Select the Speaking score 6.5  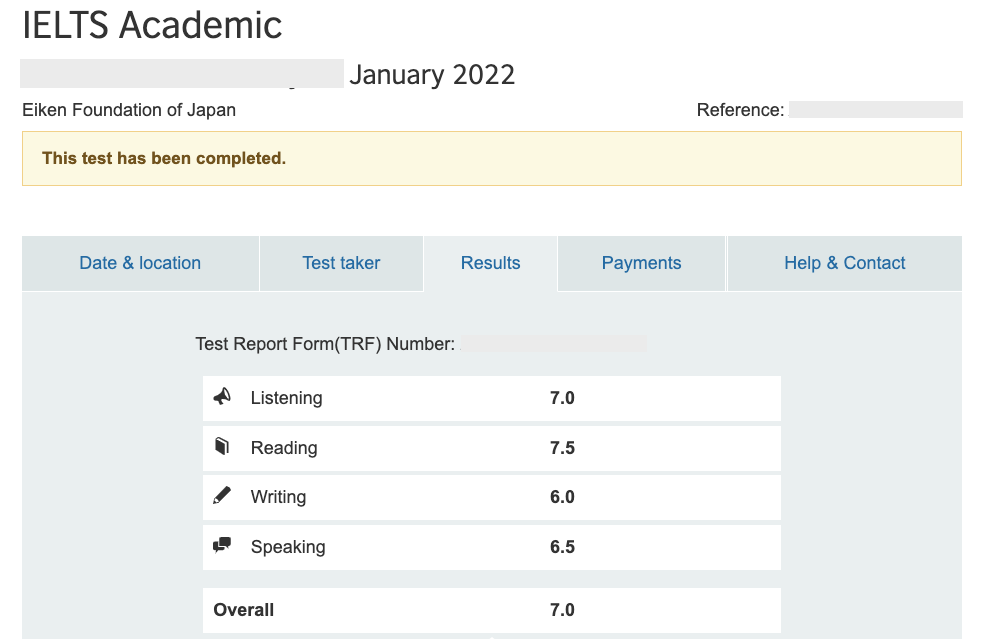click(x=562, y=547)
